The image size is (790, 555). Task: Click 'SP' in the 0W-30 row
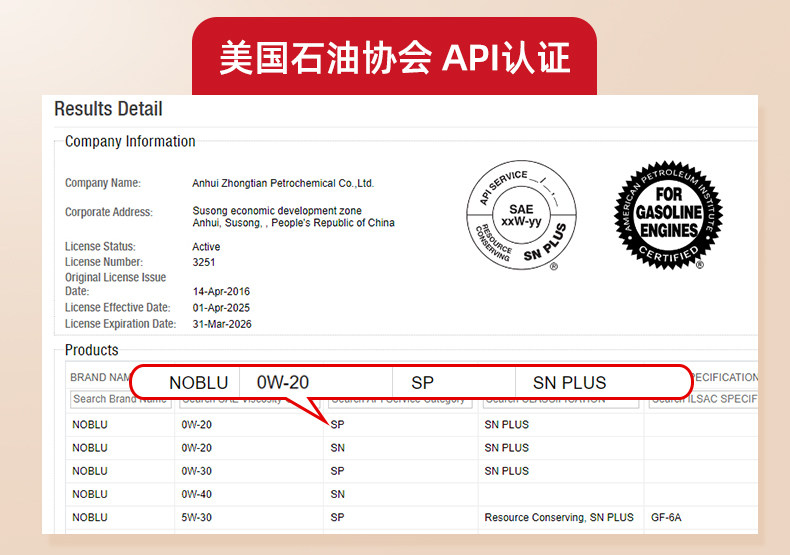coord(338,471)
